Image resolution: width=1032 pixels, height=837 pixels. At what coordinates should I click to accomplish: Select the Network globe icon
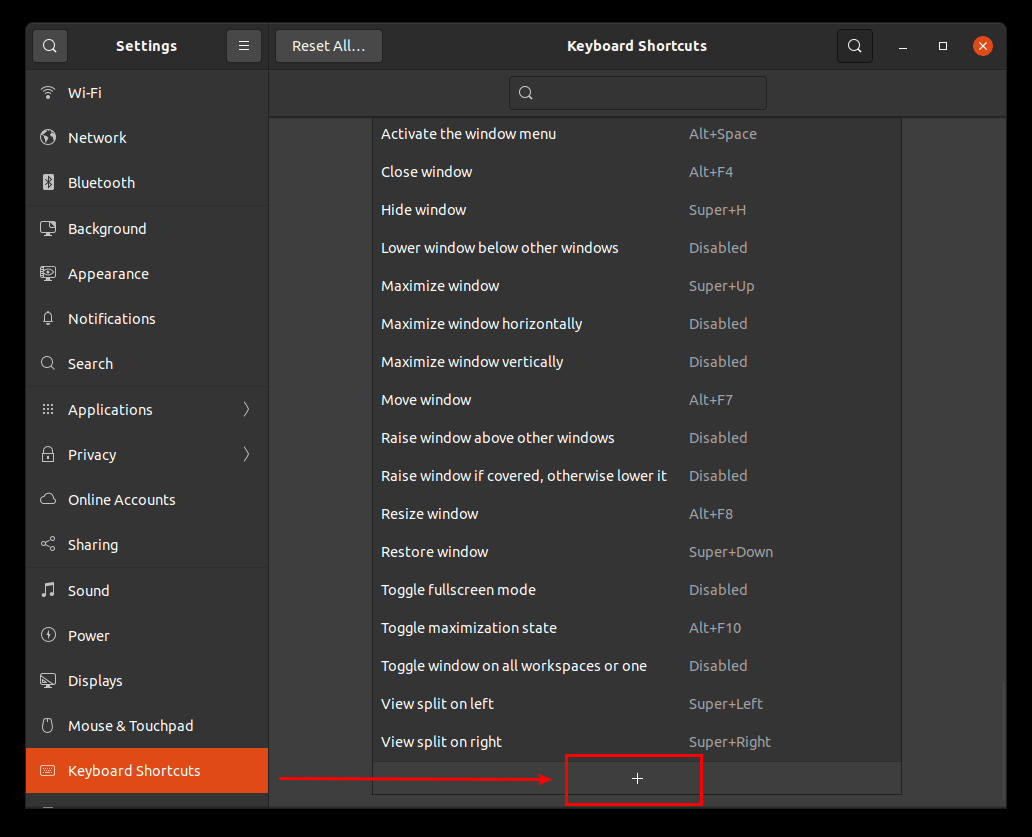point(47,137)
